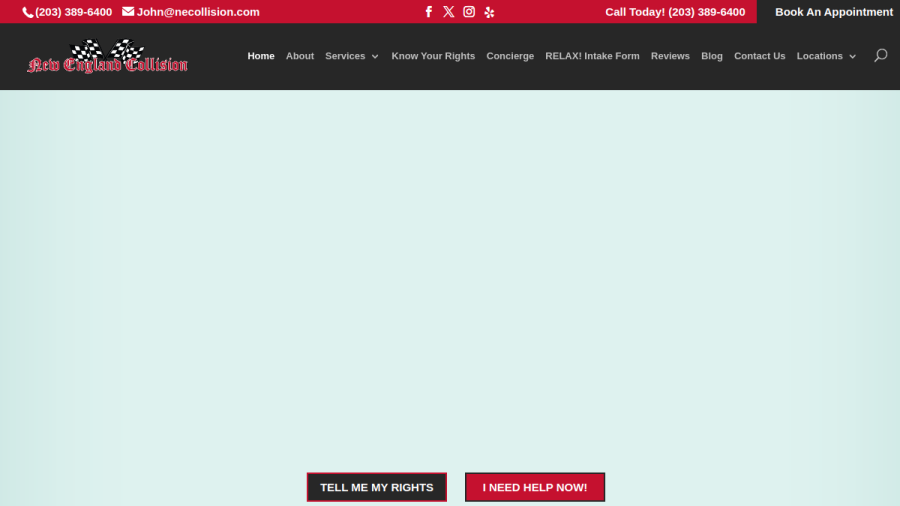Open the Reviews page
The height and width of the screenshot is (506, 900).
670,56
